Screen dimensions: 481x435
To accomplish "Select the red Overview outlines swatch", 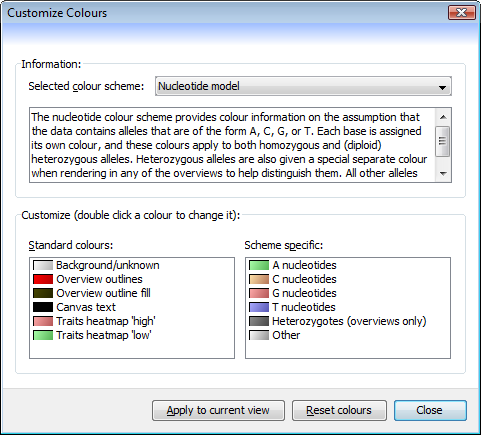I will [43, 279].
